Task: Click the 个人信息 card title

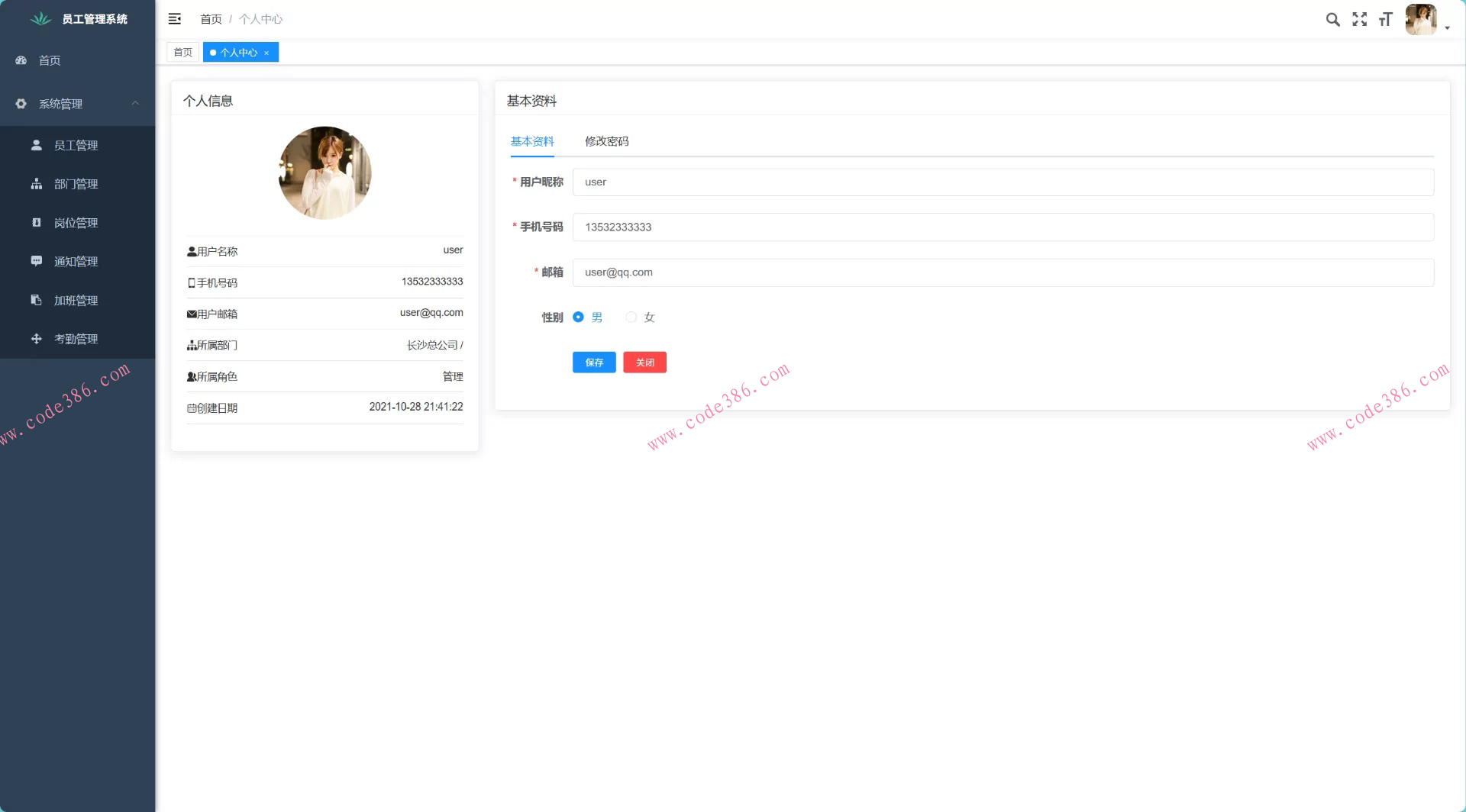Action: click(x=208, y=101)
